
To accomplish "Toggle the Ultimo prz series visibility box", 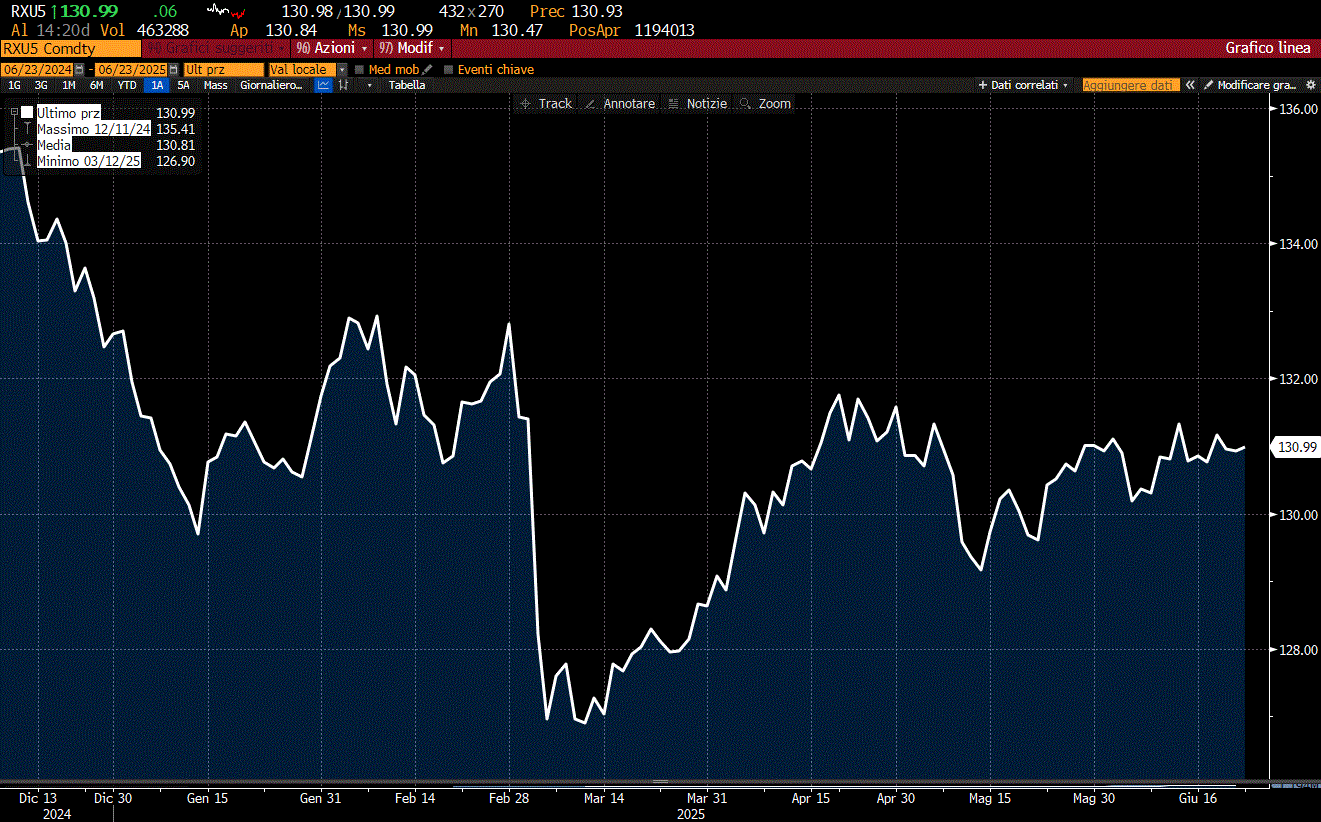I will coord(27,113).
